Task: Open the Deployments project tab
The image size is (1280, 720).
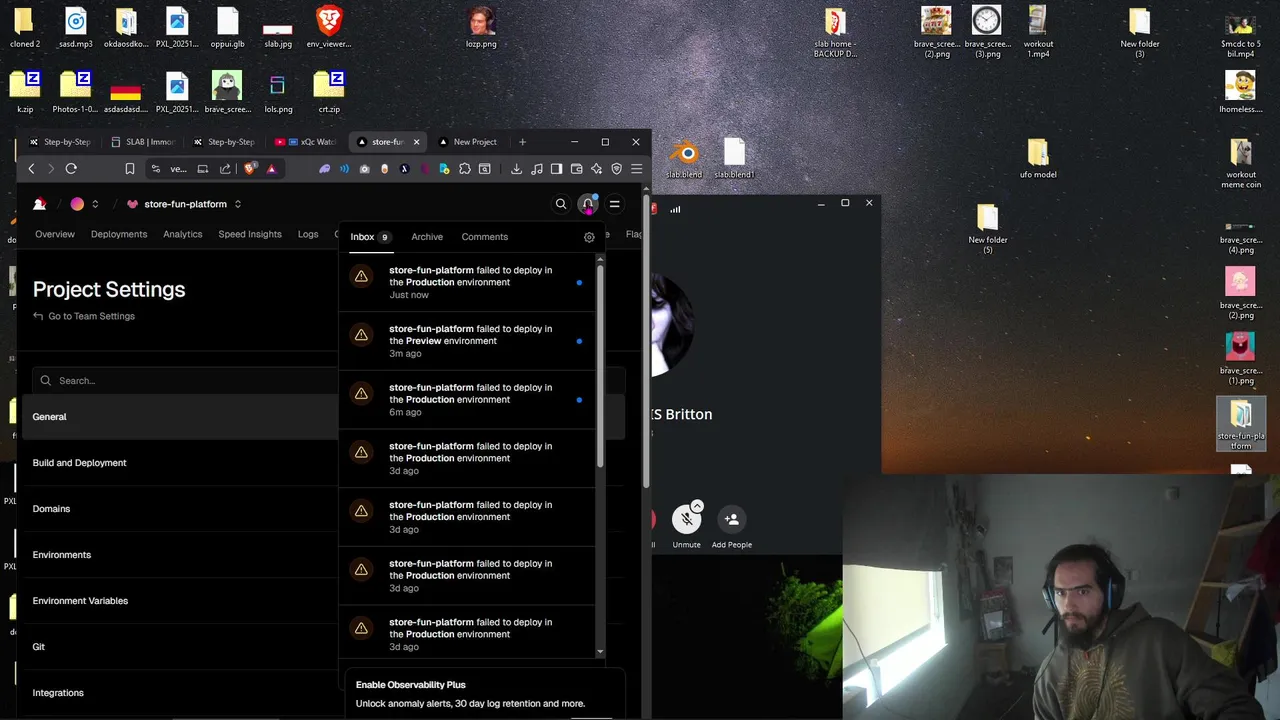Action: pyautogui.click(x=119, y=234)
